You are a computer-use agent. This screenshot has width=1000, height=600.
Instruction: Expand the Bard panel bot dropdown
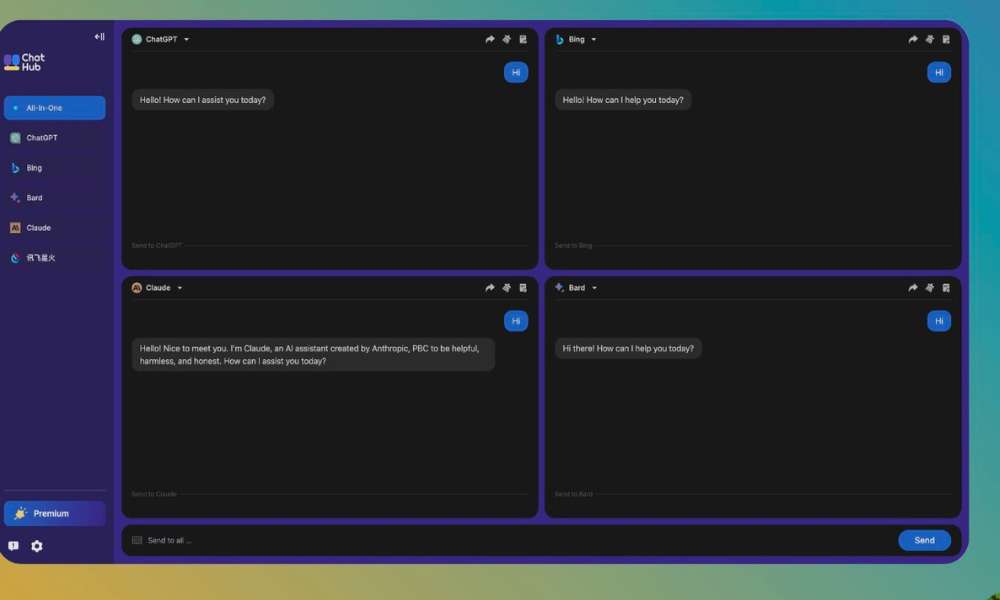(x=594, y=288)
